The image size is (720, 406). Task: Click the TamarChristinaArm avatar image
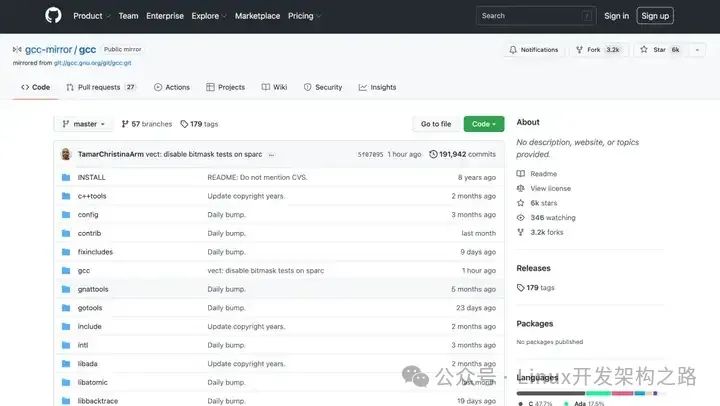click(x=66, y=154)
